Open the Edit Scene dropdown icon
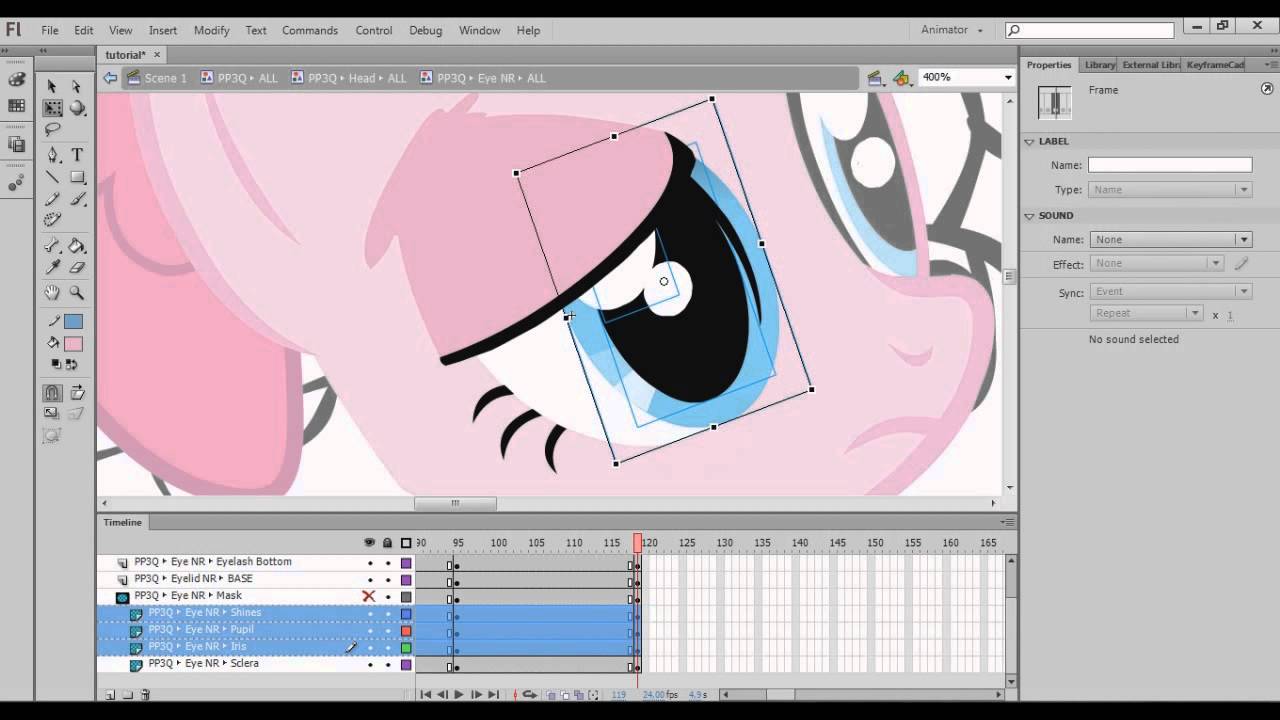The width and height of the screenshot is (1280, 720). coord(875,78)
